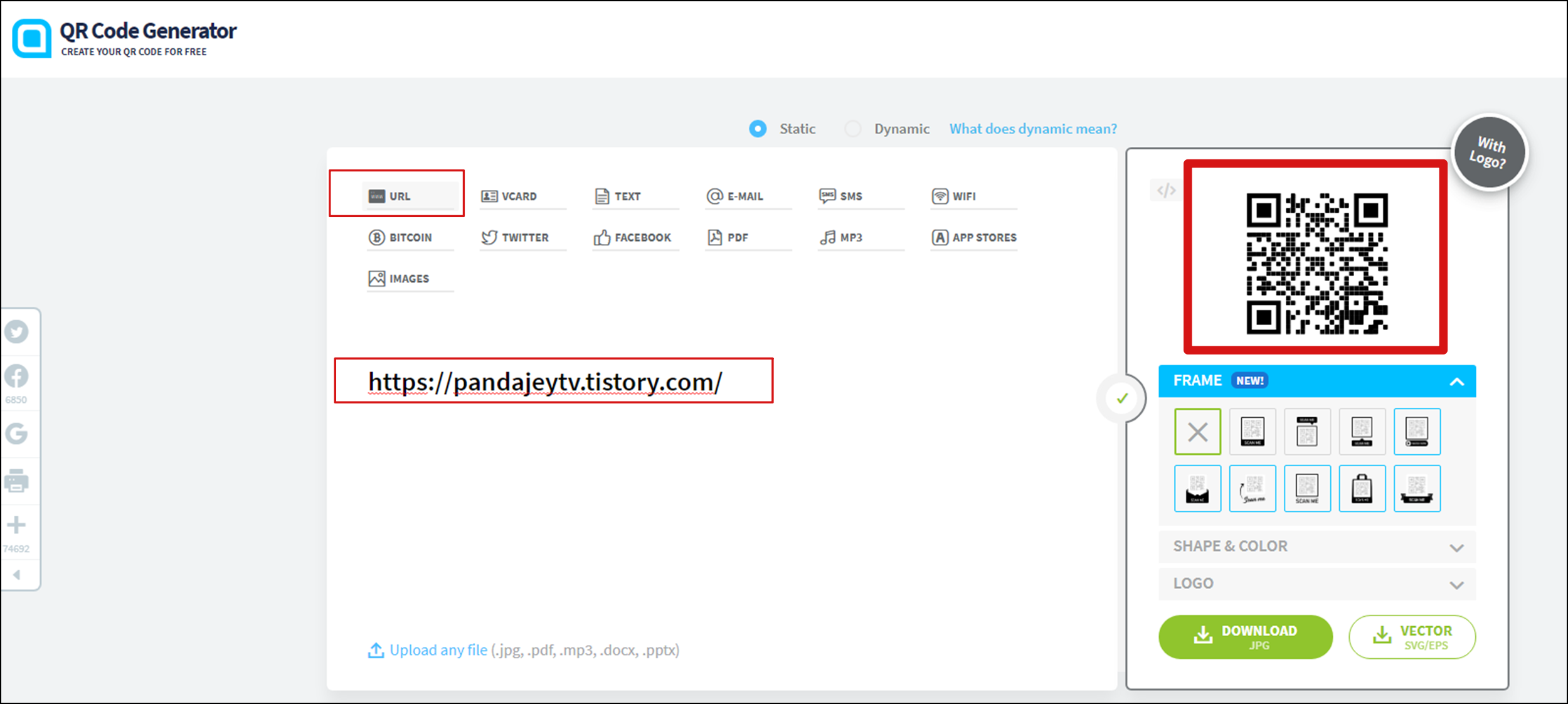The height and width of the screenshot is (704, 1568).
Task: Choose the BITCOIN type tab
Action: pyautogui.click(x=410, y=238)
